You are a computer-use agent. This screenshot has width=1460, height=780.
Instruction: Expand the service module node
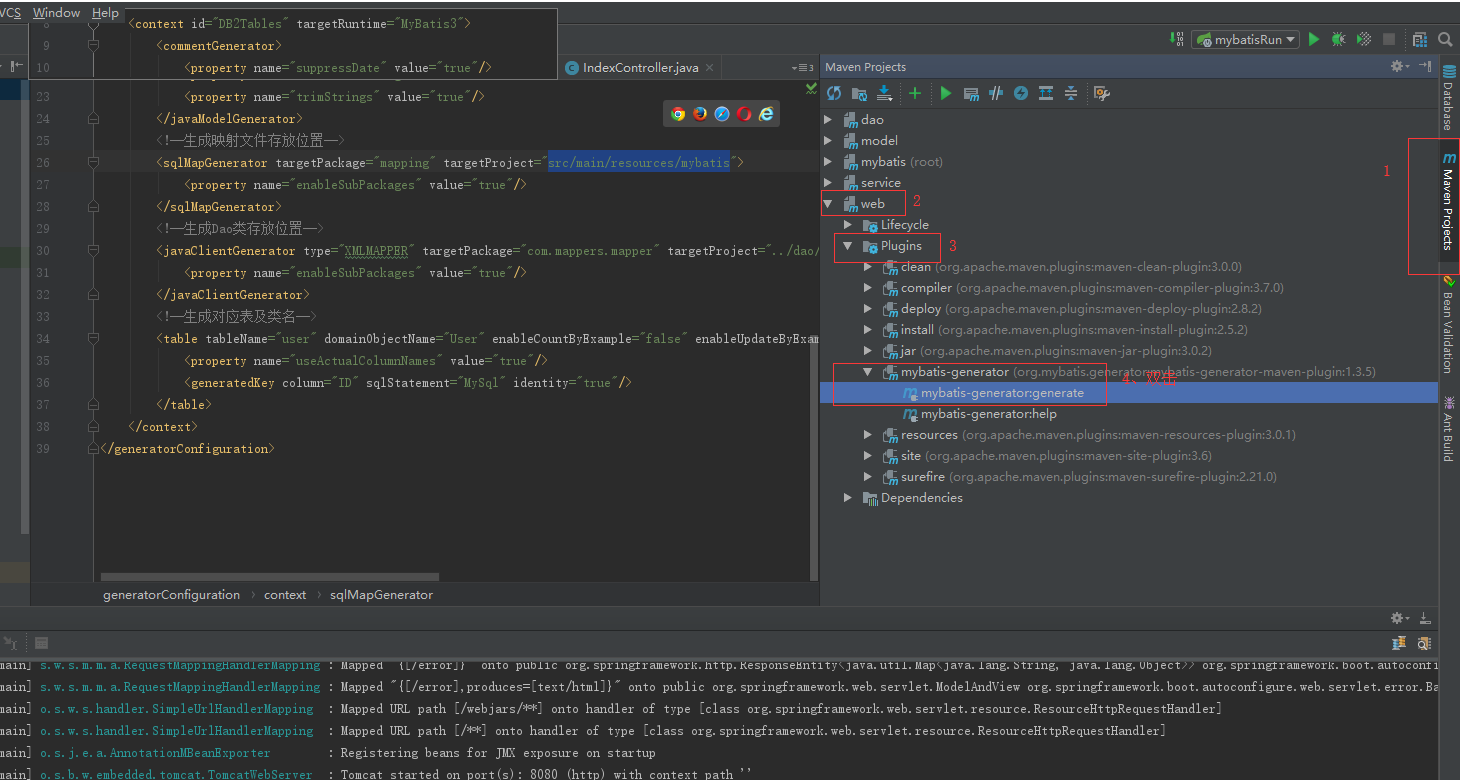(x=827, y=182)
